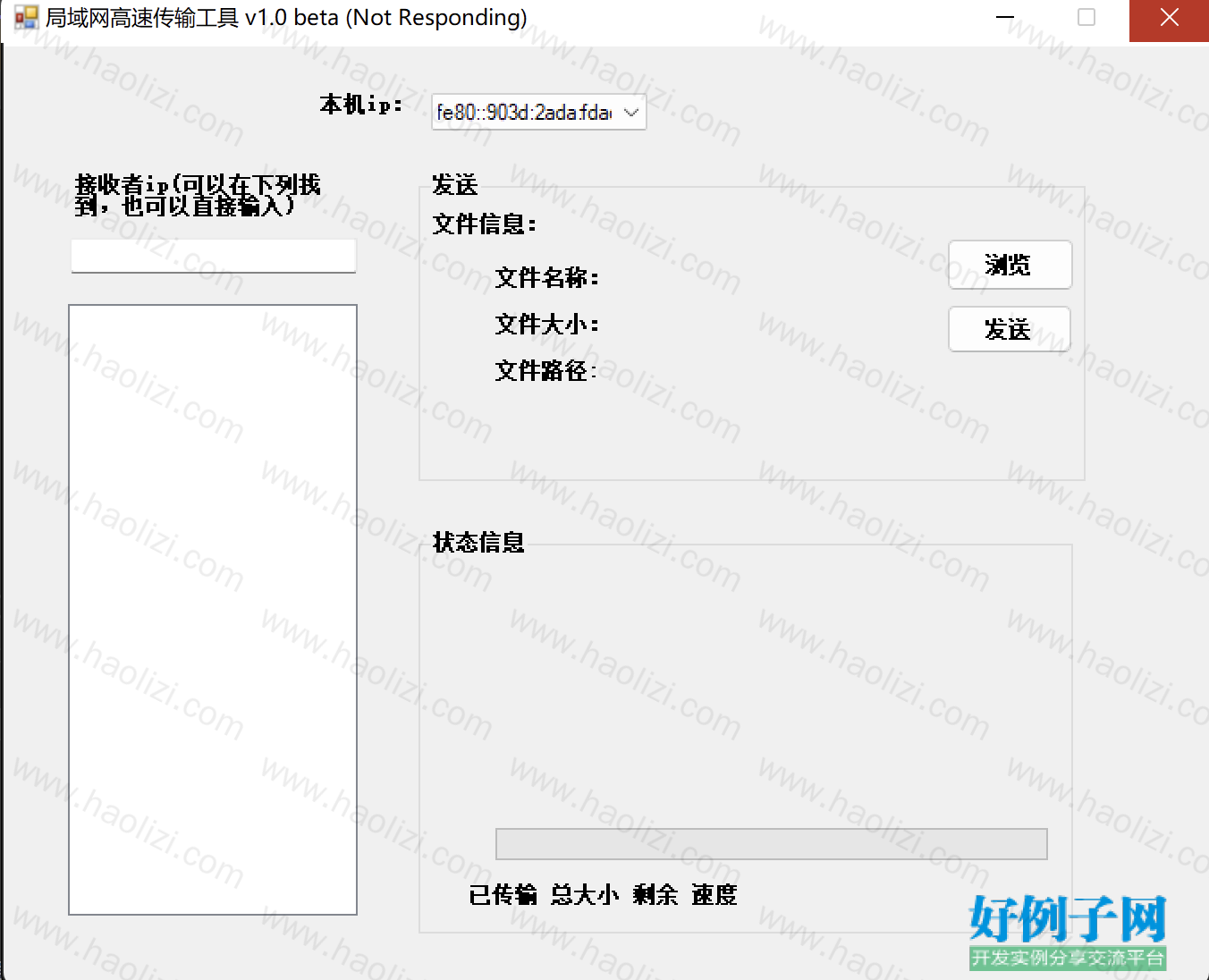
Task: Click the 文件信息 heading
Action: pos(485,224)
